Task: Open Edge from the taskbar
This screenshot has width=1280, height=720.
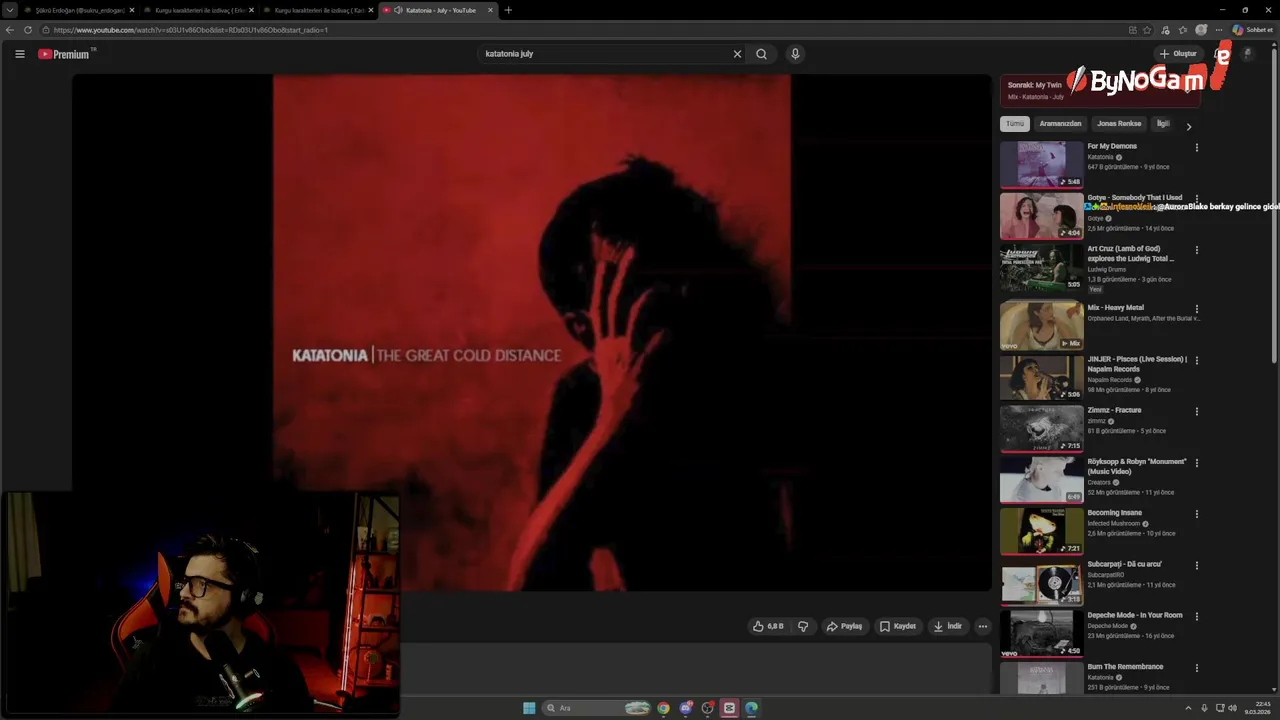Action: coord(751,708)
